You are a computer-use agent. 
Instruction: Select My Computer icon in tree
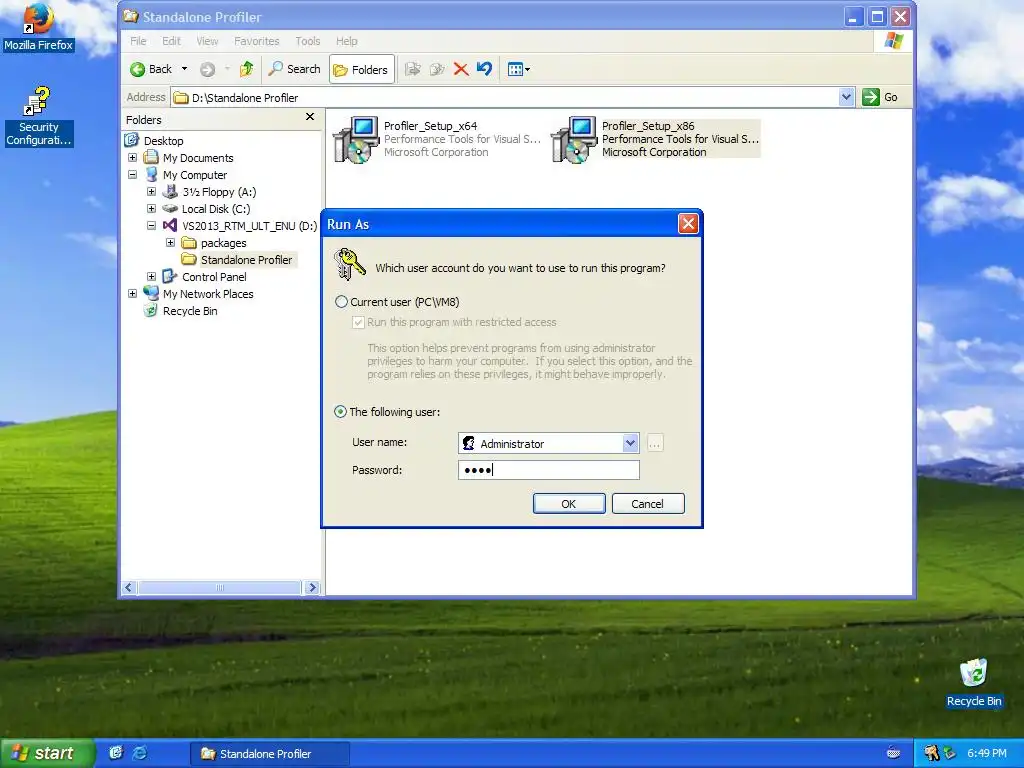coord(151,174)
